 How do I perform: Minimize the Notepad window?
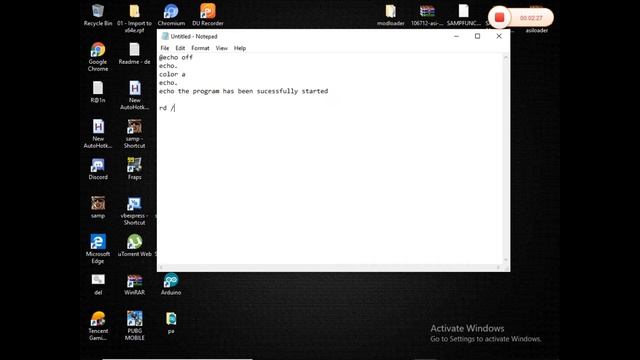point(456,36)
